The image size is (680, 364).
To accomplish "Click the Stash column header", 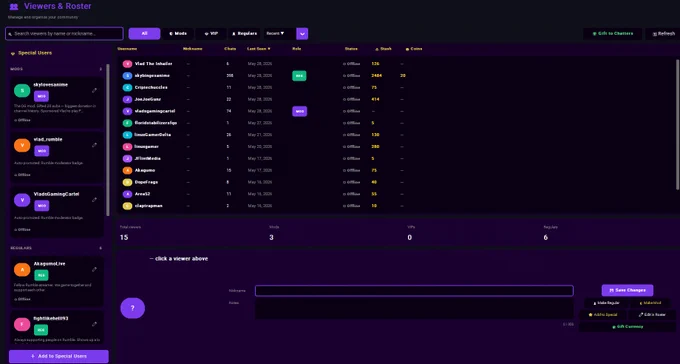I will tap(383, 49).
